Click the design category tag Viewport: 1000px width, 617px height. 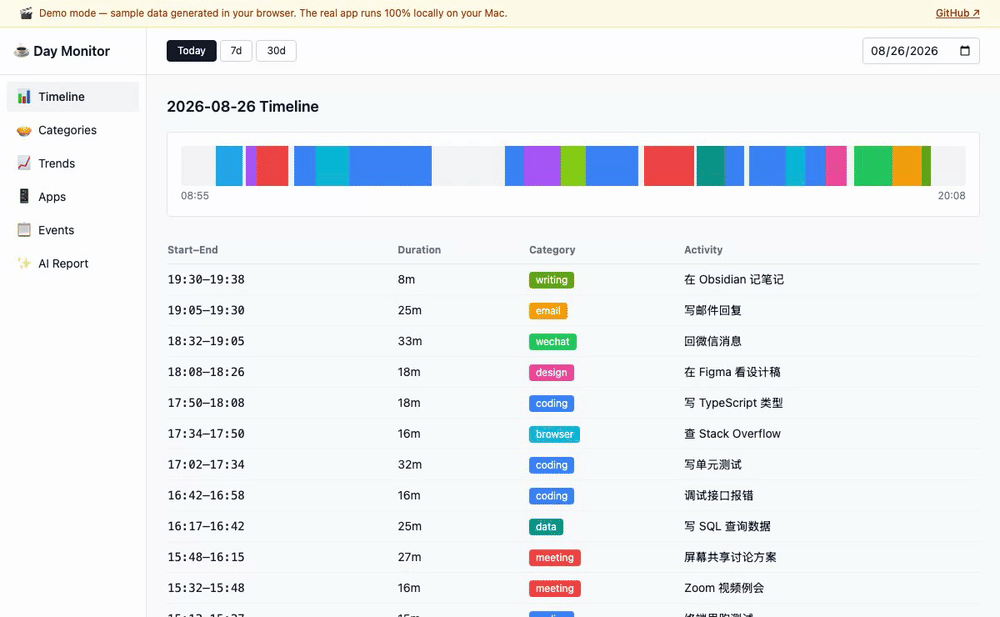(552, 373)
